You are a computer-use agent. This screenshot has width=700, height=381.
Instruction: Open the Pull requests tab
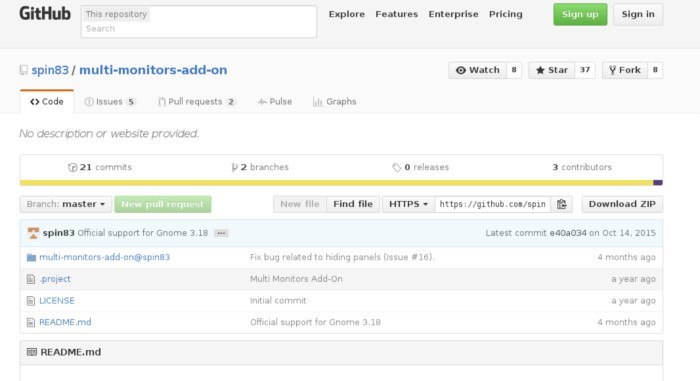(196, 102)
